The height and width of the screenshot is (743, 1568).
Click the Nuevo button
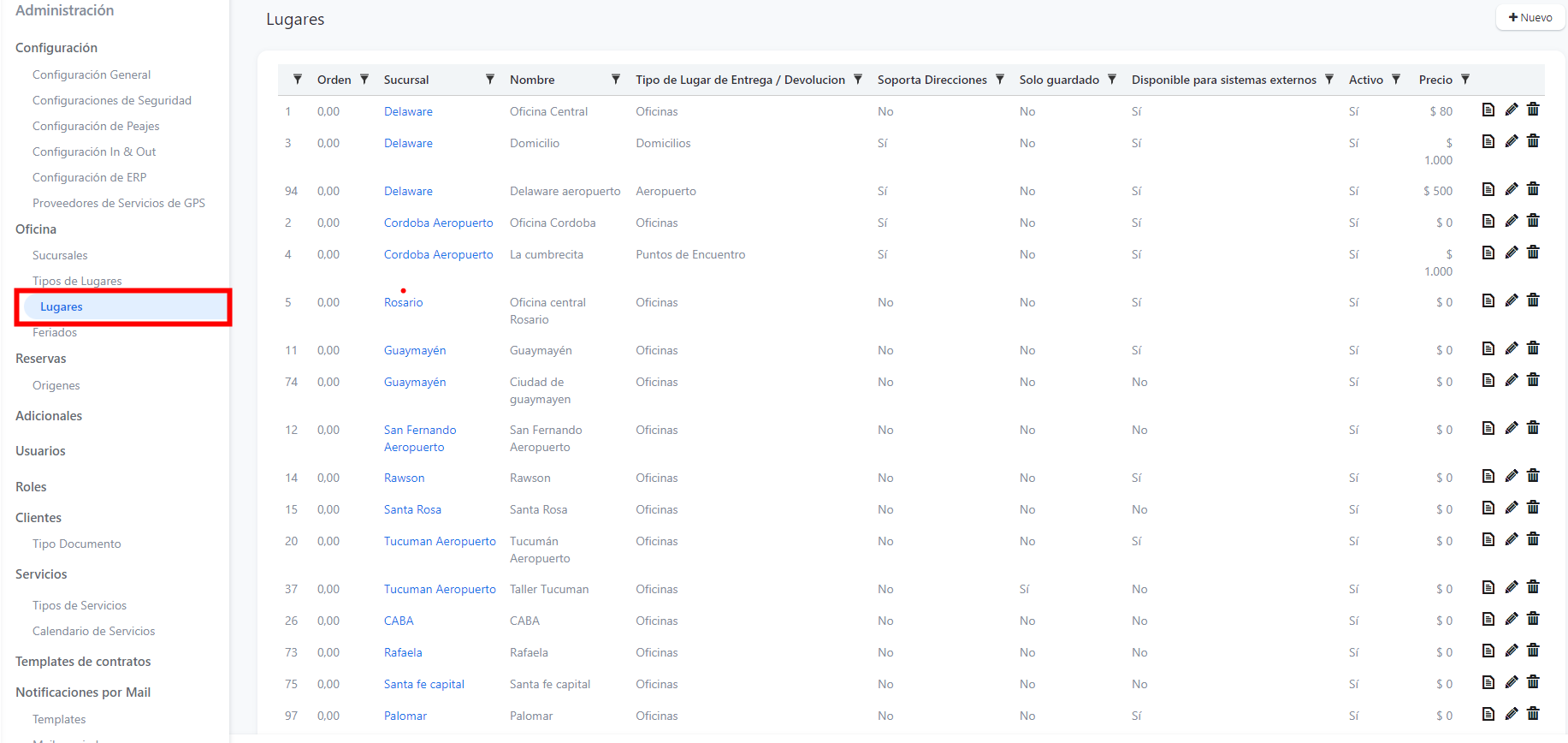coord(1530,17)
